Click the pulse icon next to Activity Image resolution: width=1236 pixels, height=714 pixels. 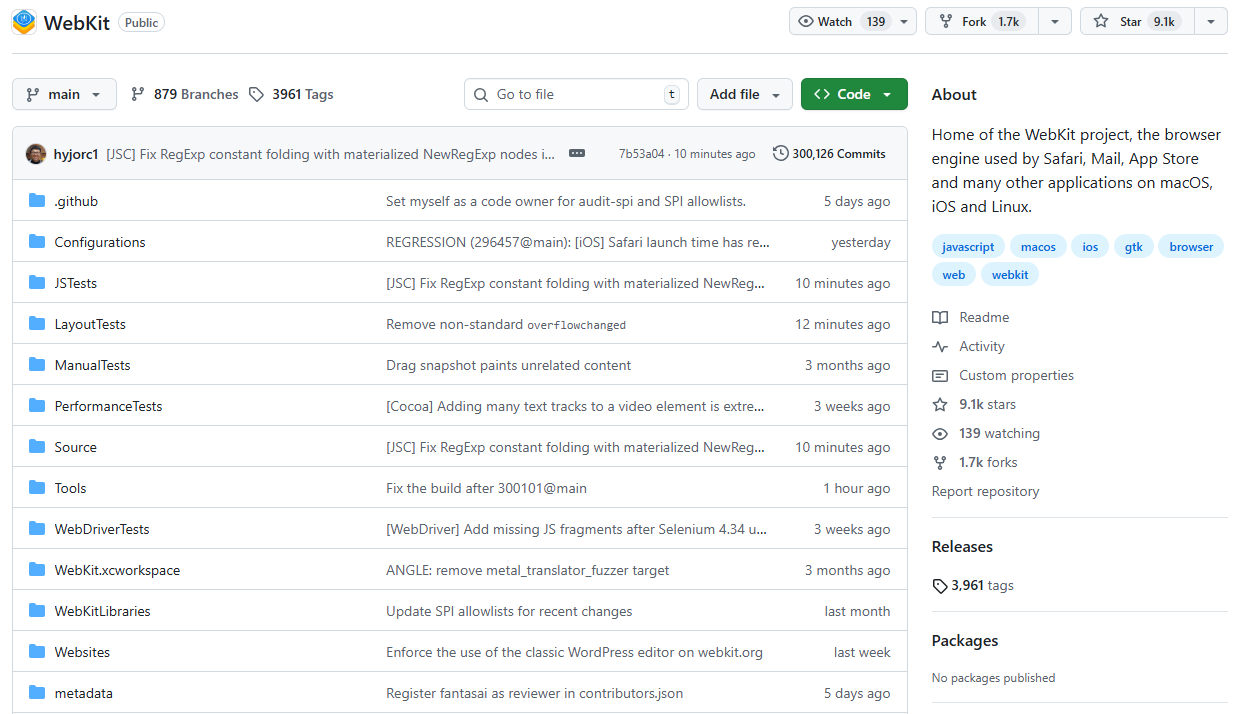click(940, 346)
